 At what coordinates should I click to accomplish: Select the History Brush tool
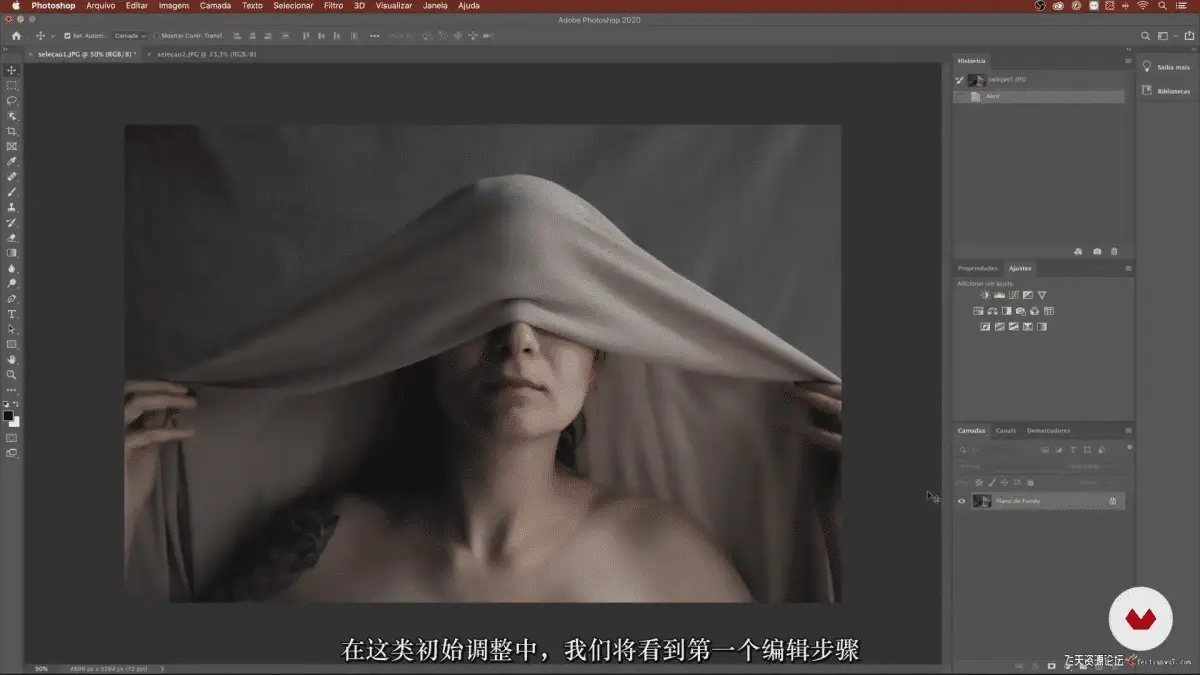pos(12,223)
